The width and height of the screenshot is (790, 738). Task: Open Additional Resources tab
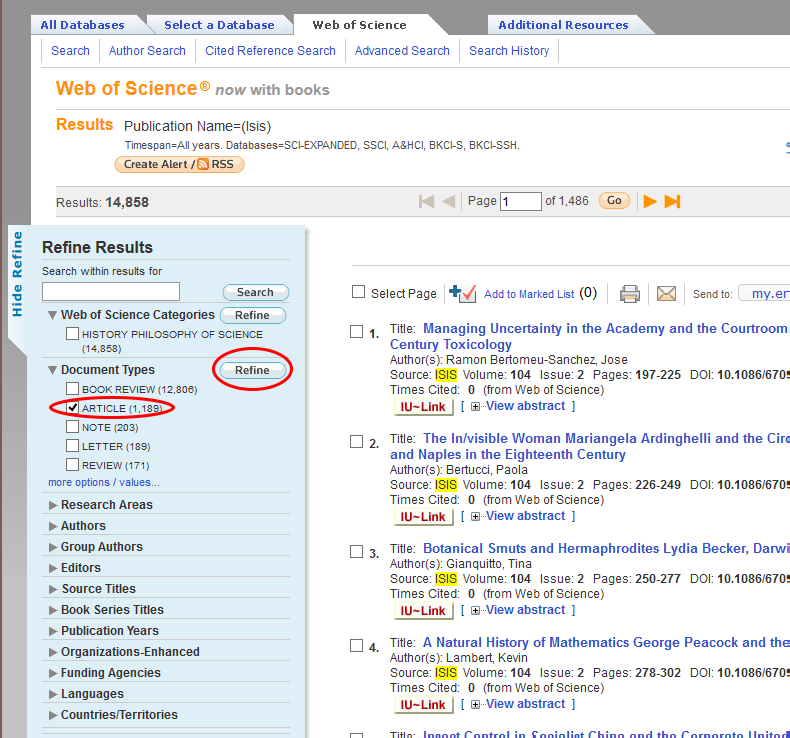pyautogui.click(x=563, y=25)
